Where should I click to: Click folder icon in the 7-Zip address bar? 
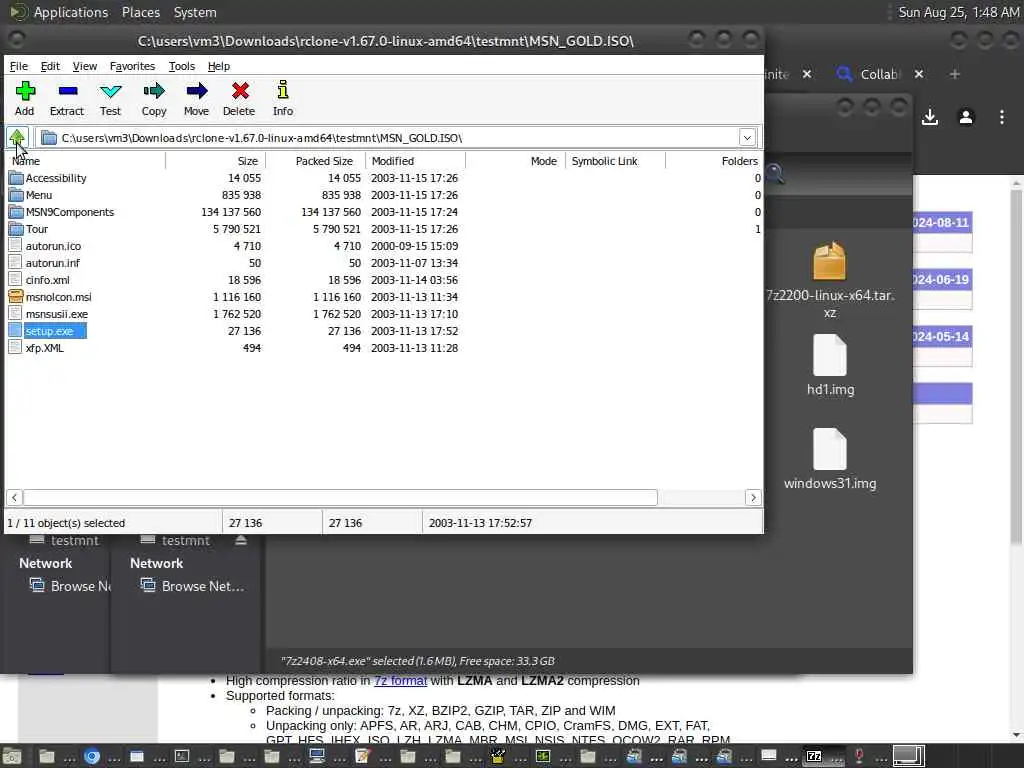(x=48, y=138)
